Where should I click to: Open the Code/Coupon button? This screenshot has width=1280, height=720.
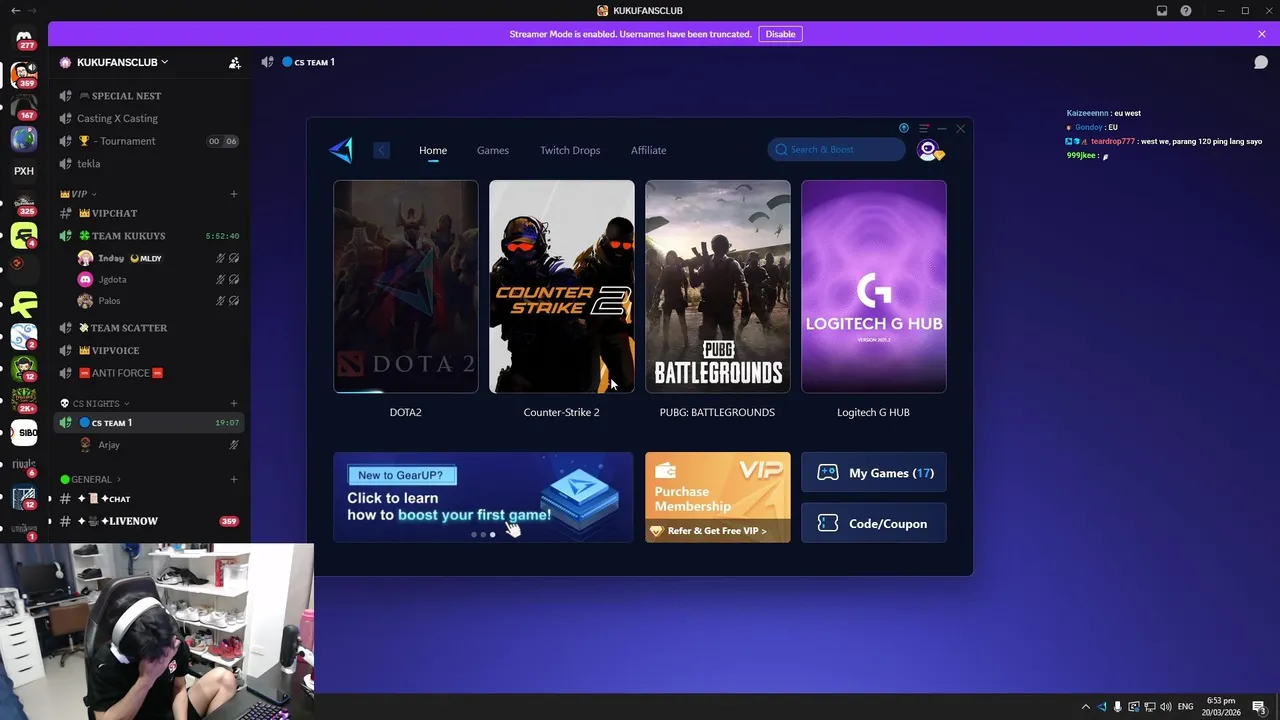[x=874, y=523]
